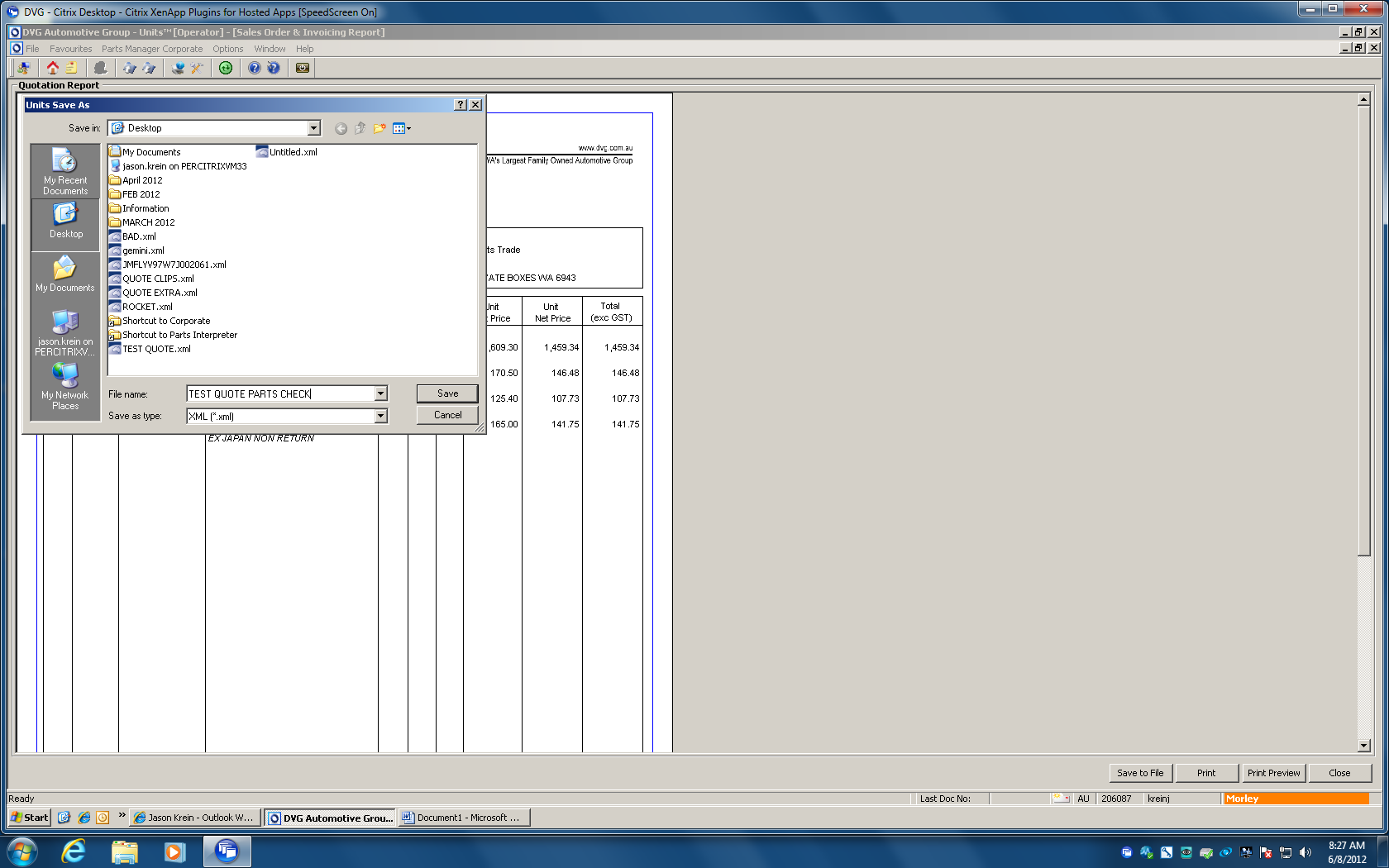
Task: Select the gemini.xml file
Action: (137, 250)
